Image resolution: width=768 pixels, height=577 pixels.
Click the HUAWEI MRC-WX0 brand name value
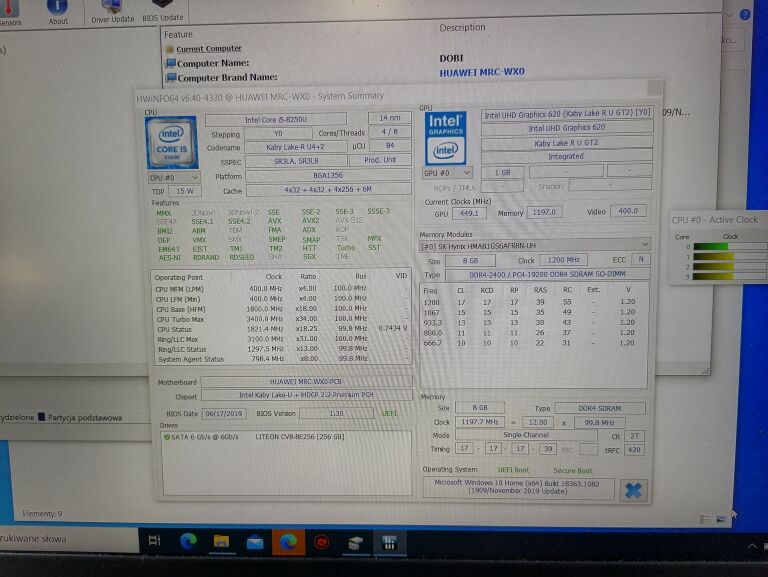(x=482, y=72)
